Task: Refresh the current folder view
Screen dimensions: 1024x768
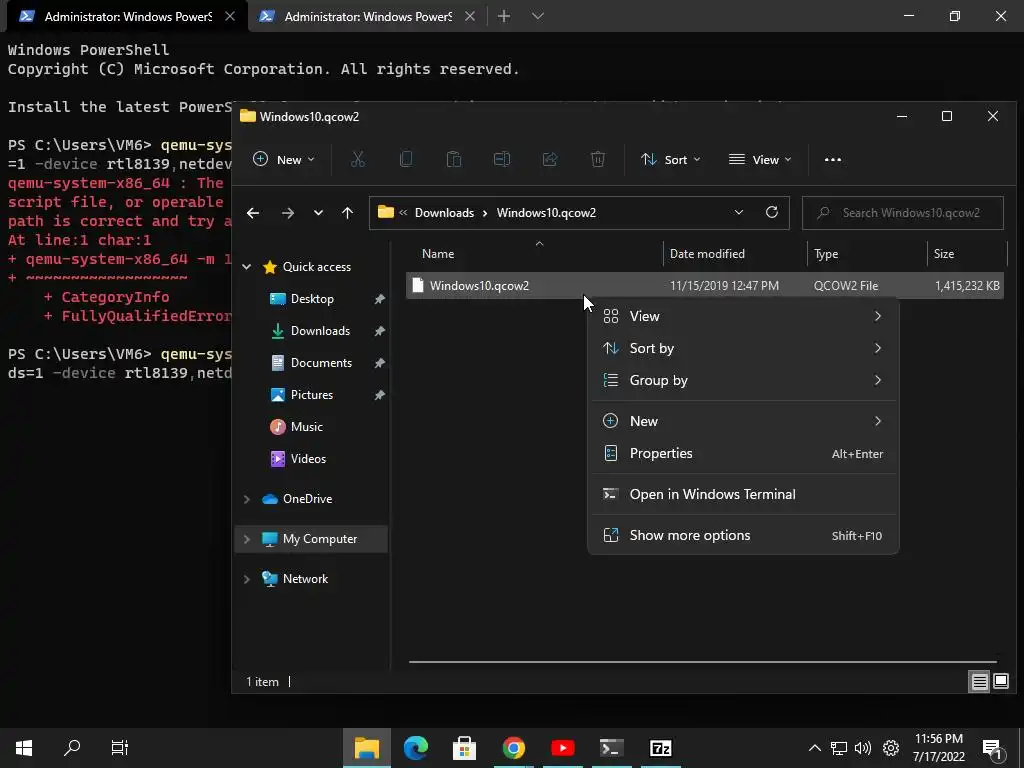Action: pyautogui.click(x=772, y=212)
